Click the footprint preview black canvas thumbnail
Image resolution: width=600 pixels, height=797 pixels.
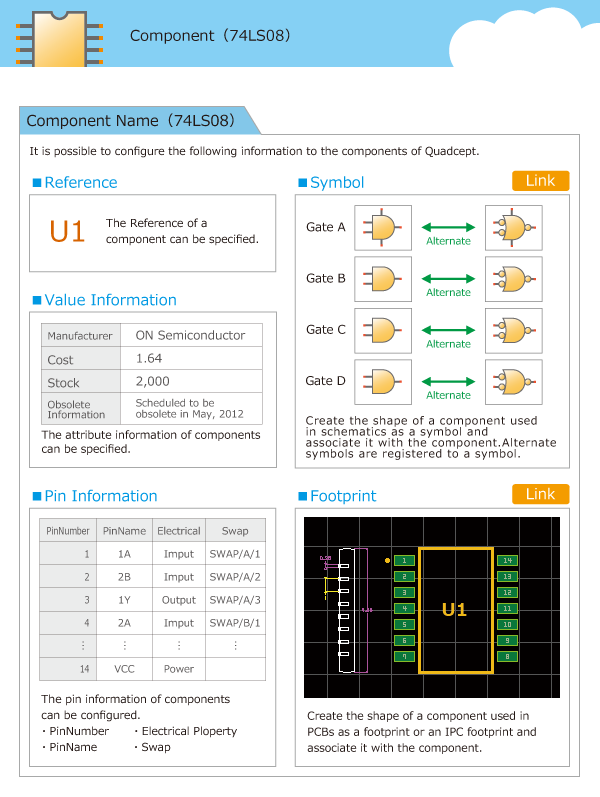[x=432, y=607]
